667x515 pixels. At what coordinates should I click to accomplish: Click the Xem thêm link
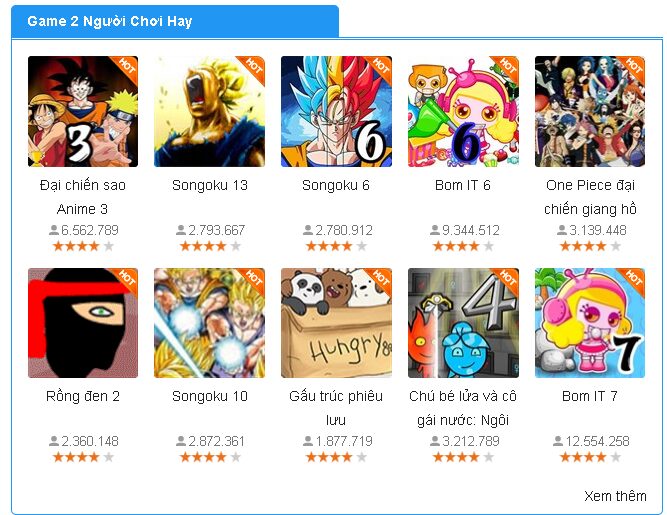615,496
